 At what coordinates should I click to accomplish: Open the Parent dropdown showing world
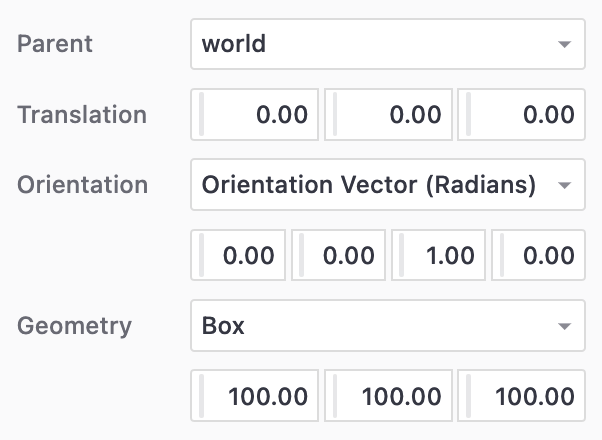[x=387, y=45]
